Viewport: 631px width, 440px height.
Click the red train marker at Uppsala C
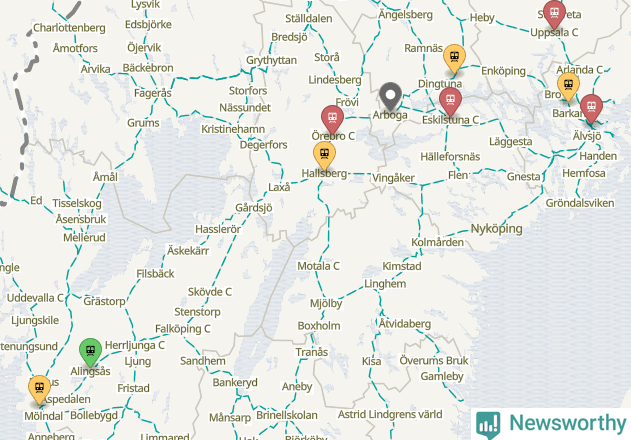click(554, 14)
